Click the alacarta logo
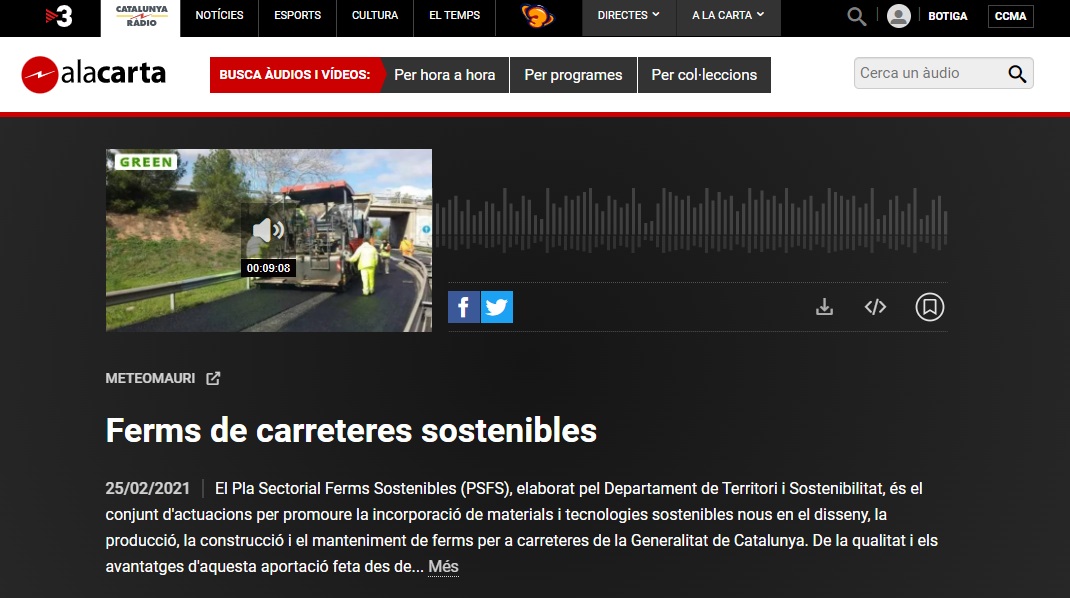The width and height of the screenshot is (1070, 598). (x=93, y=74)
